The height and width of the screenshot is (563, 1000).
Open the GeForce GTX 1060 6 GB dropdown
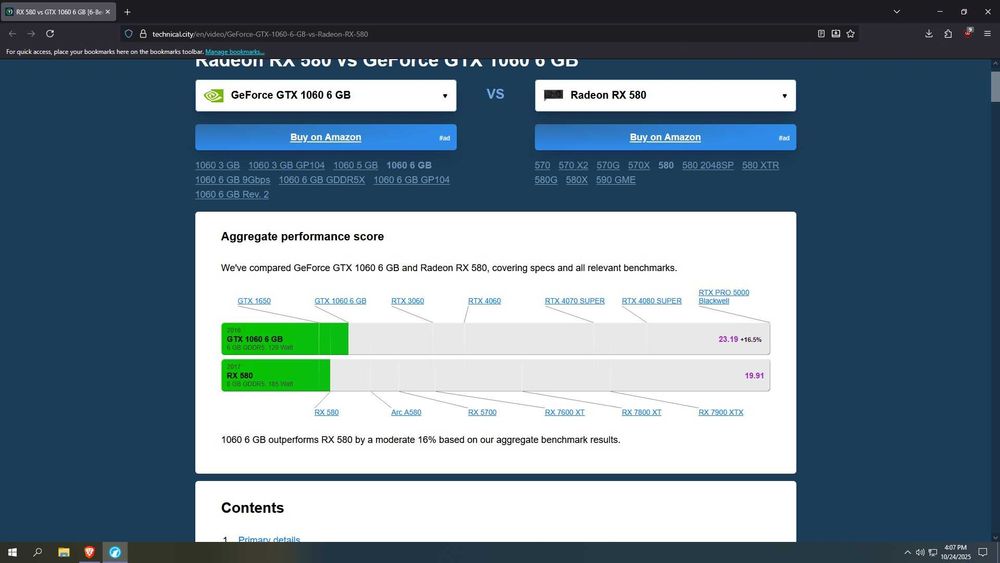click(x=326, y=96)
